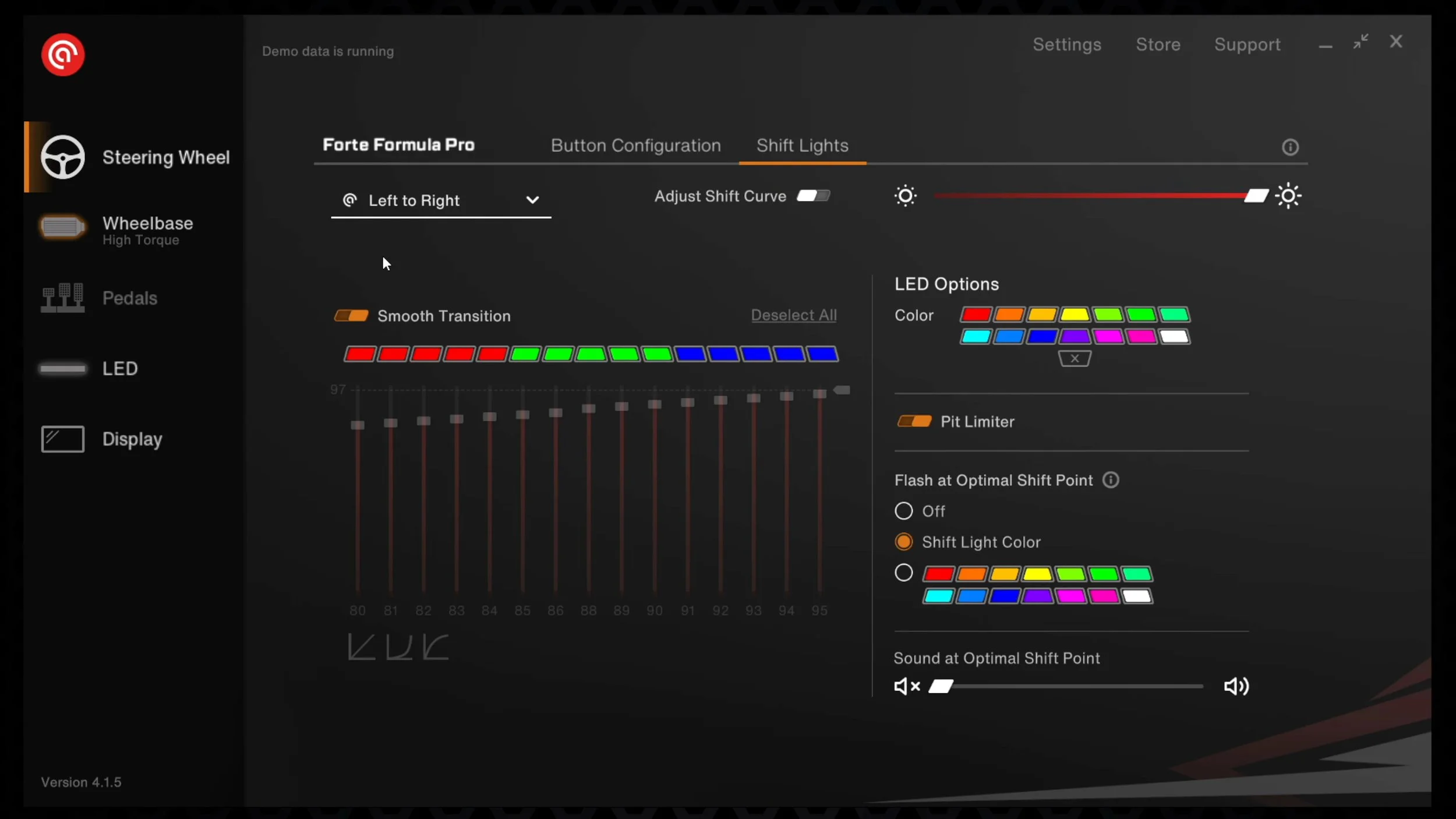Pick the white color swatch in LED Options
Image resolution: width=1456 pixels, height=819 pixels.
[x=1174, y=337]
